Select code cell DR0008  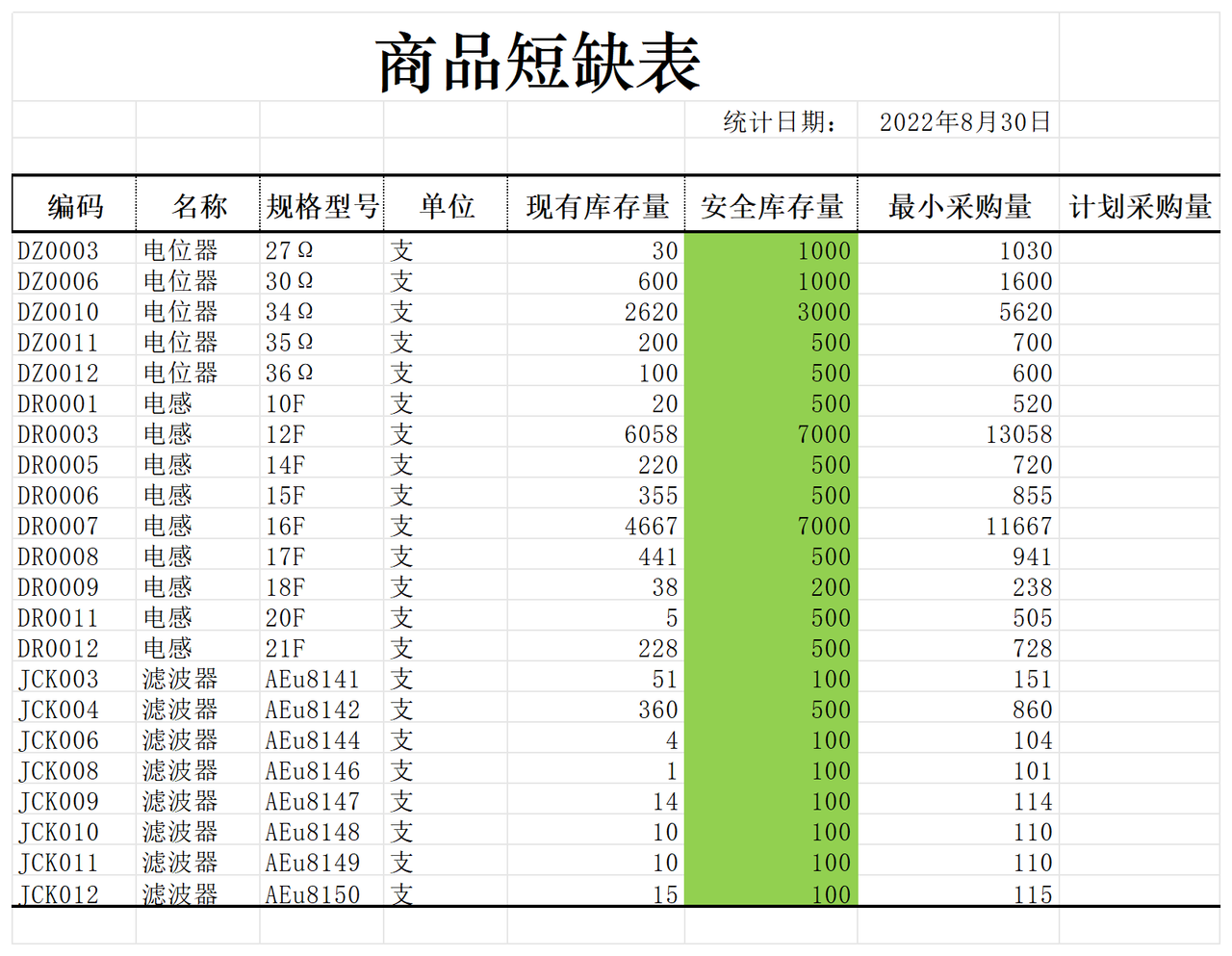[74, 556]
